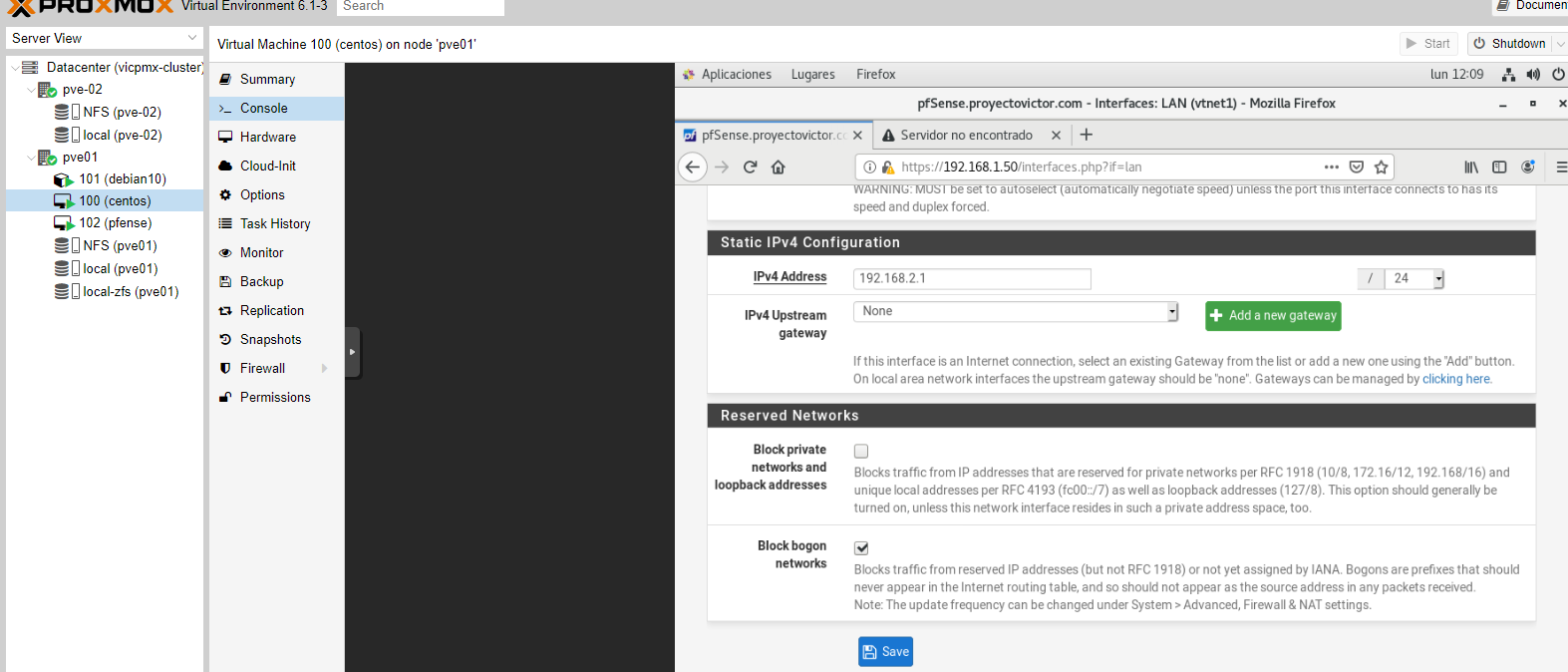Image resolution: width=1568 pixels, height=672 pixels.
Task: Collapse the pve01 node
Action: coord(31,157)
